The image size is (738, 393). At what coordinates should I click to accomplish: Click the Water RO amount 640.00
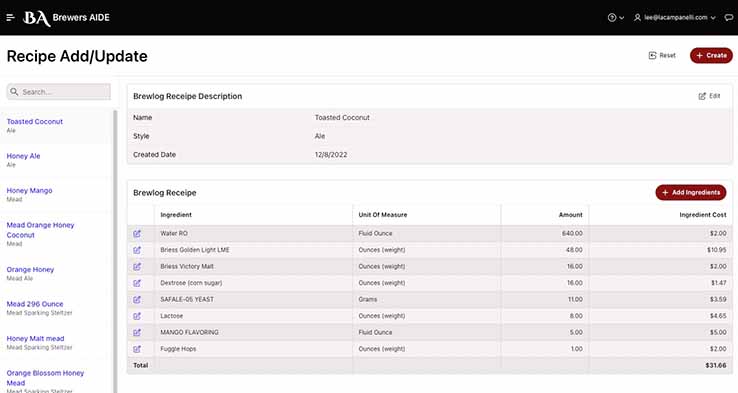tap(572, 233)
